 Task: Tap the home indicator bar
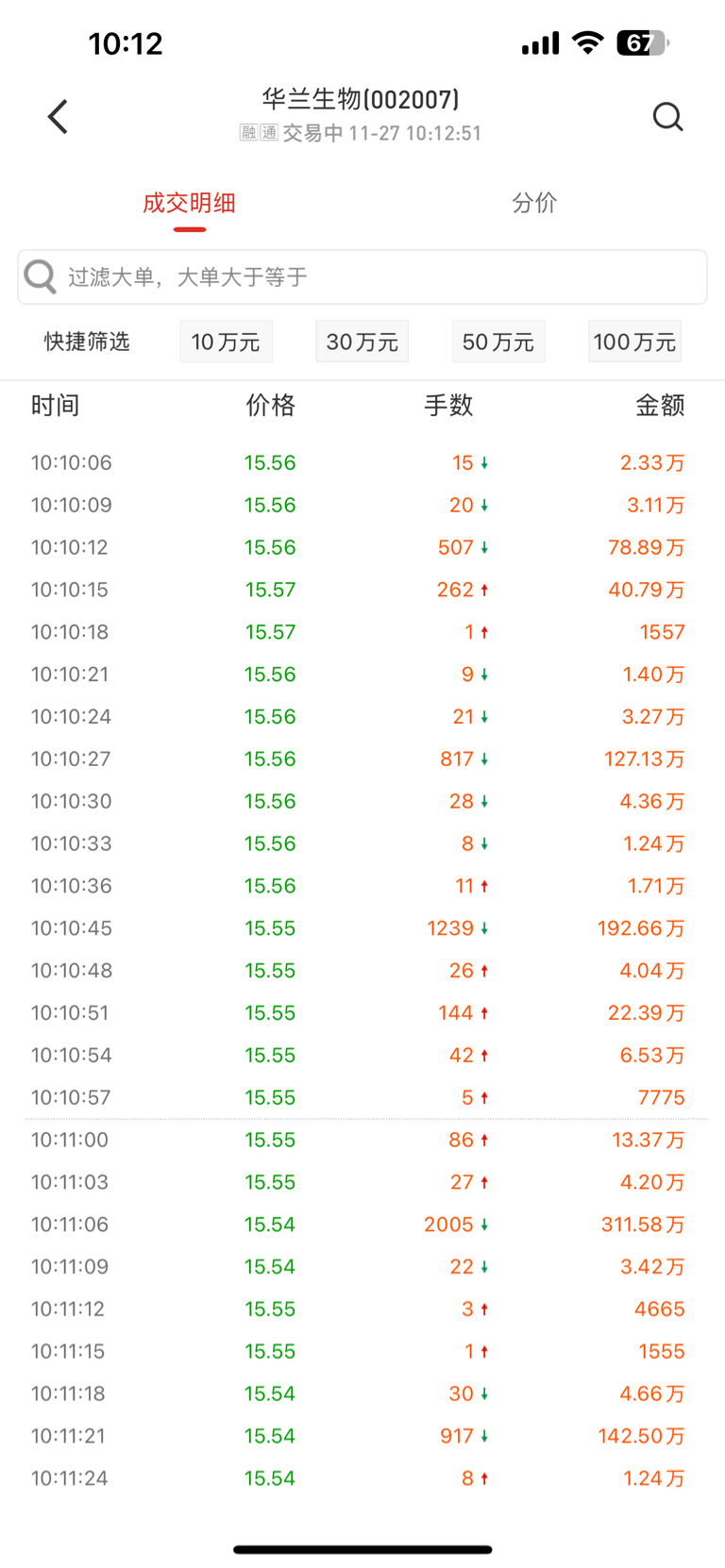(x=362, y=1549)
